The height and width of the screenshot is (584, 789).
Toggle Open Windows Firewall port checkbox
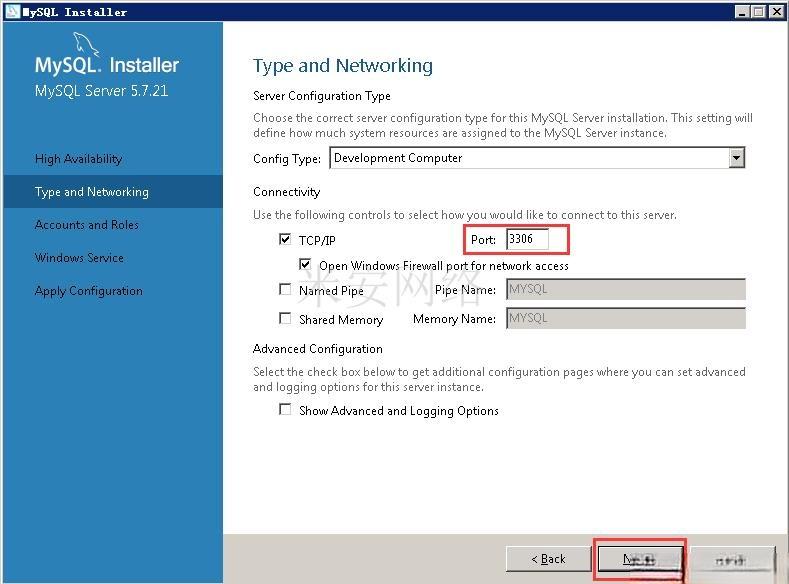point(306,265)
